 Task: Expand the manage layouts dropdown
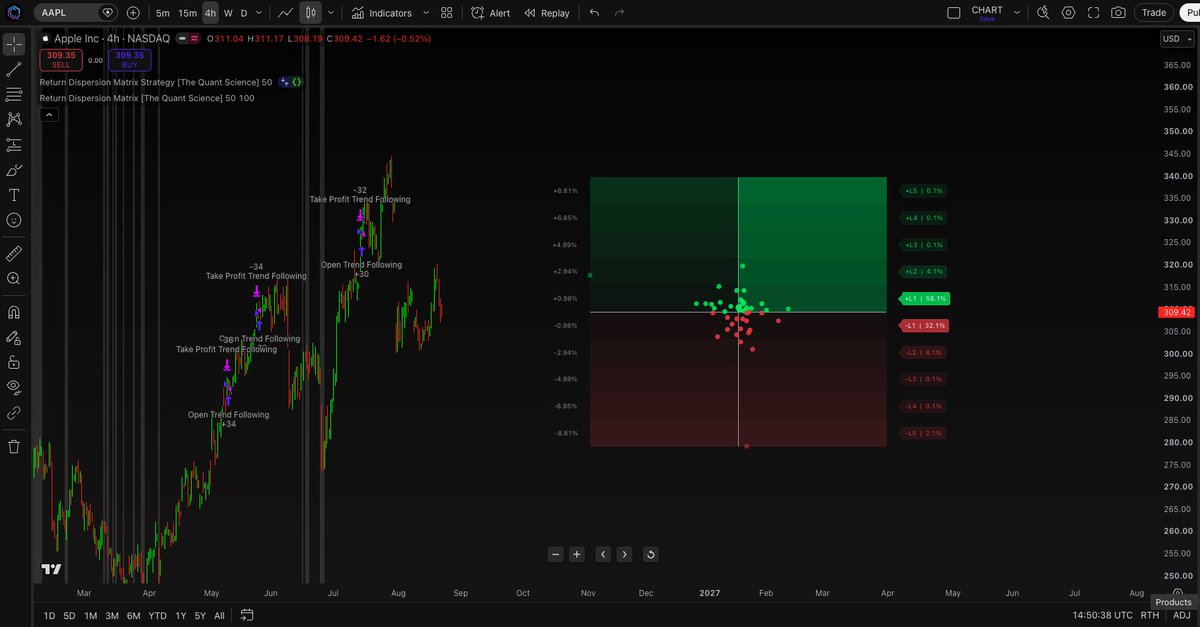pos(1018,13)
